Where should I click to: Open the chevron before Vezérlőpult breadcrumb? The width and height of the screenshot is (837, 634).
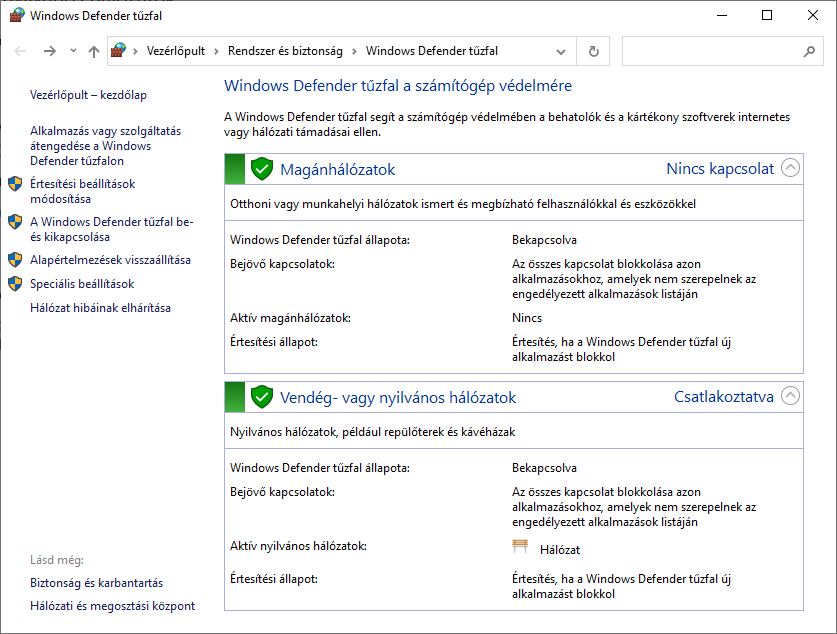[136, 51]
